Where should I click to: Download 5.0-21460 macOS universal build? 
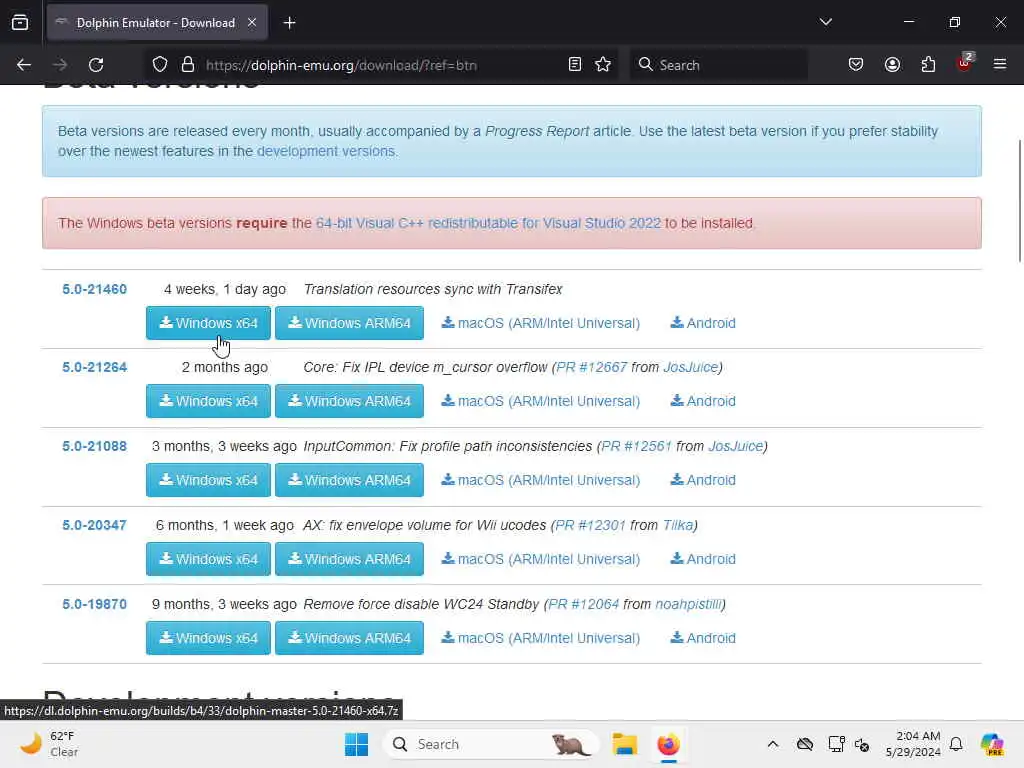541,323
